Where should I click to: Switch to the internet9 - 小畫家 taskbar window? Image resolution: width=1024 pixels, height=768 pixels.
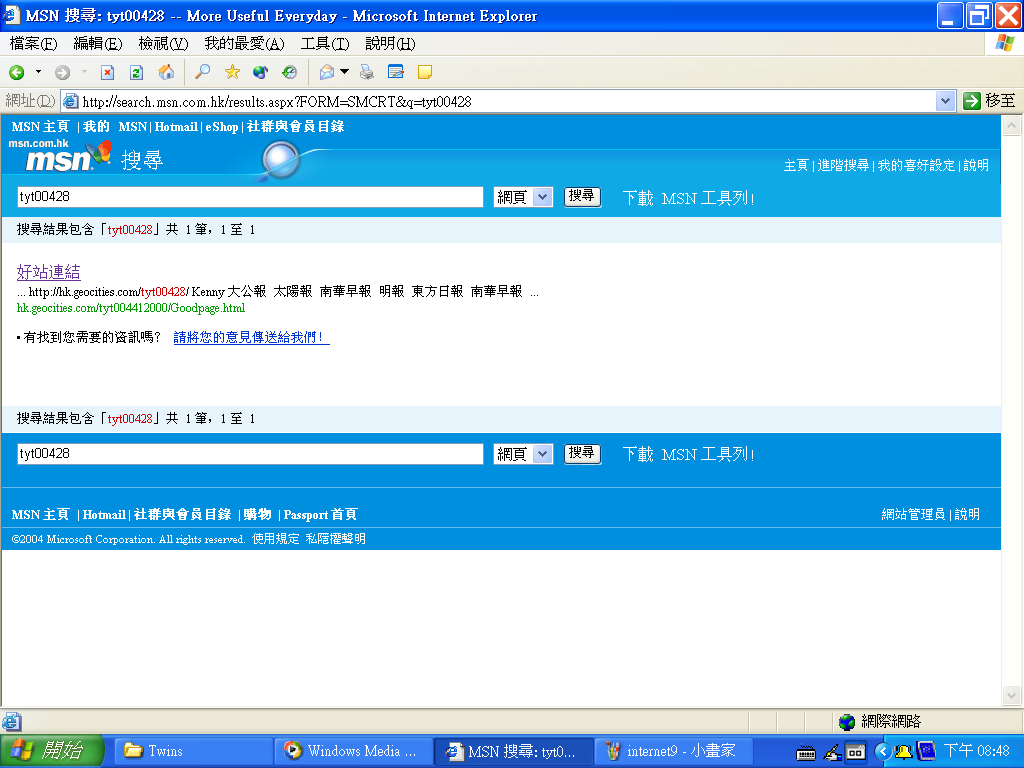pyautogui.click(x=675, y=752)
